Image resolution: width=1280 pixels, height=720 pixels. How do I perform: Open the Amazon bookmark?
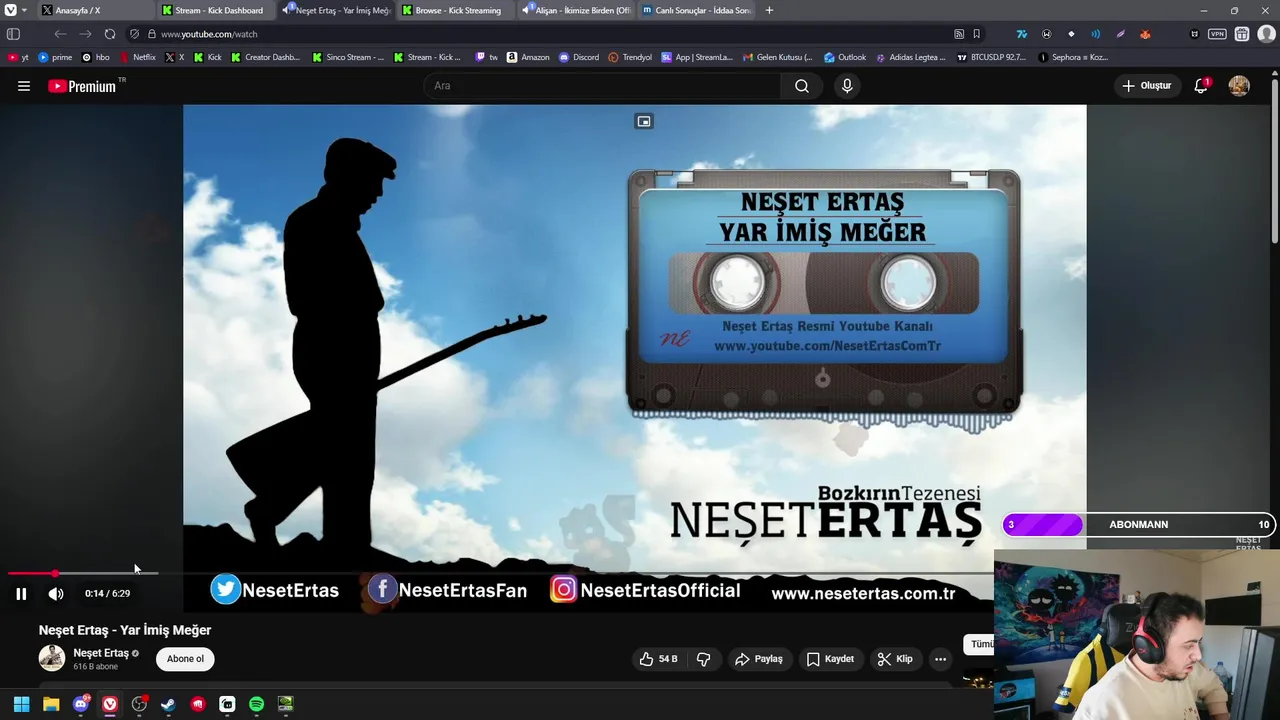click(x=528, y=57)
